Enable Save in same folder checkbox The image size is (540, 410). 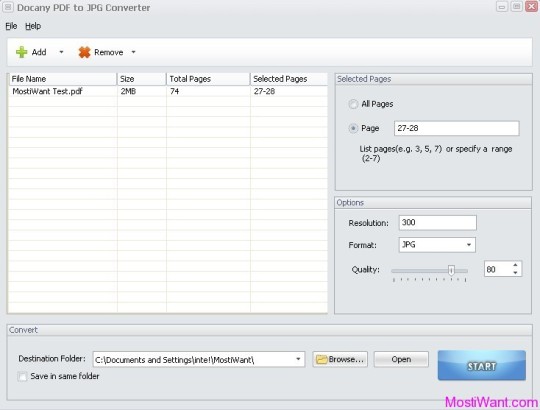[22, 376]
